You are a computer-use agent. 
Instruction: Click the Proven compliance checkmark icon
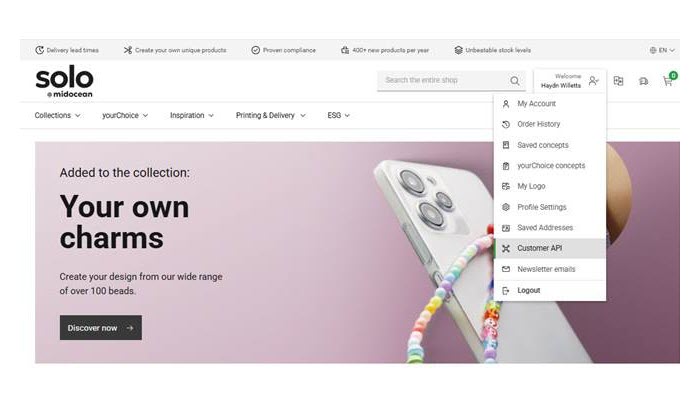(x=255, y=50)
